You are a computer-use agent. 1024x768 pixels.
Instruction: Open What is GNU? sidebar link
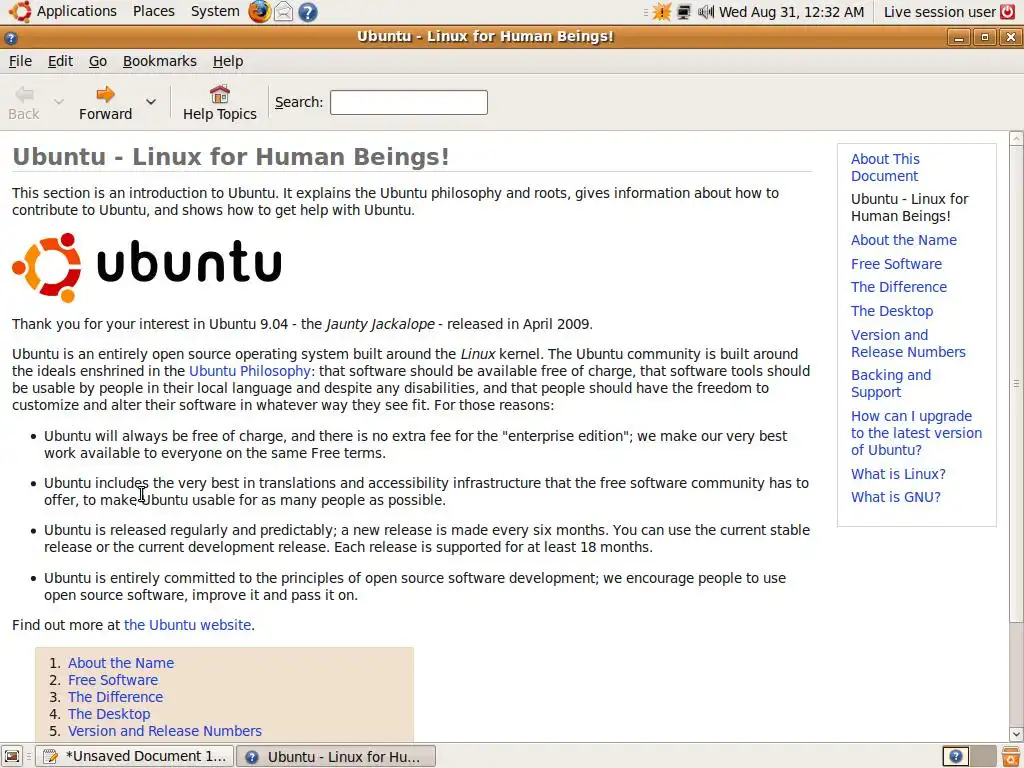tap(895, 497)
